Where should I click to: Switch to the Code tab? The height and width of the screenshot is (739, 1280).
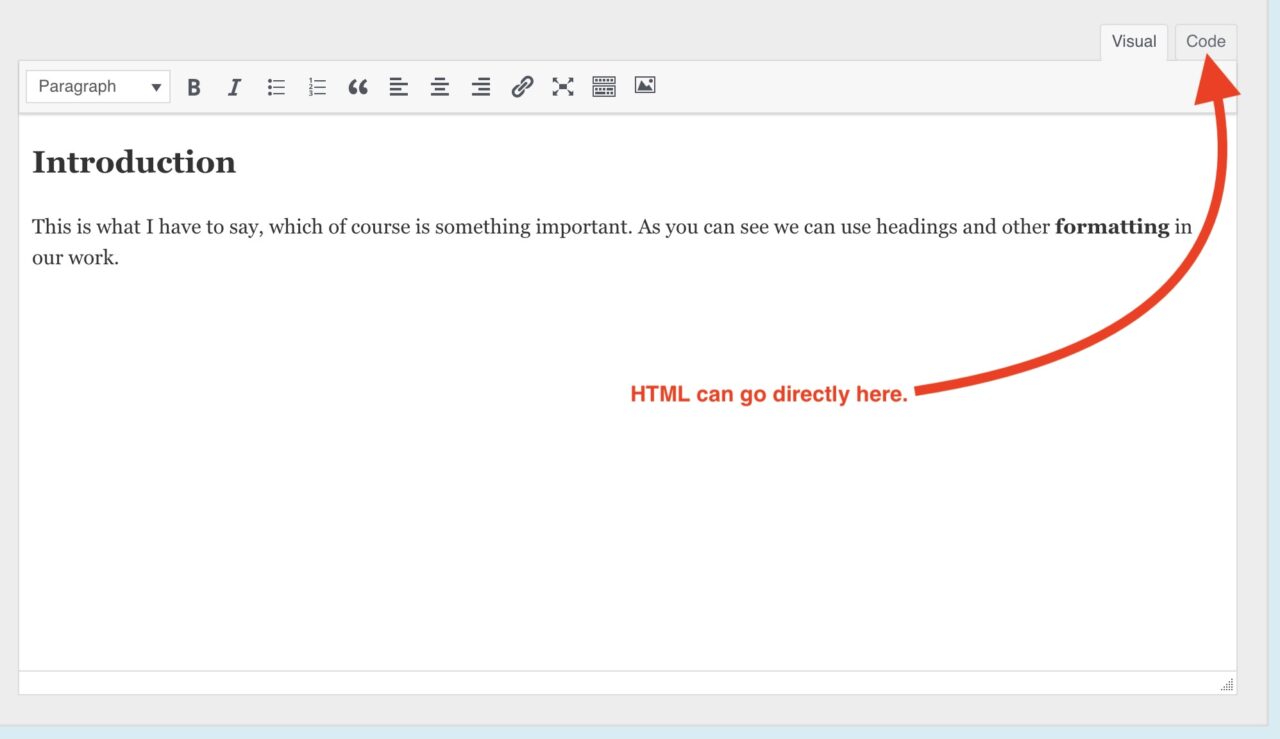(1205, 42)
